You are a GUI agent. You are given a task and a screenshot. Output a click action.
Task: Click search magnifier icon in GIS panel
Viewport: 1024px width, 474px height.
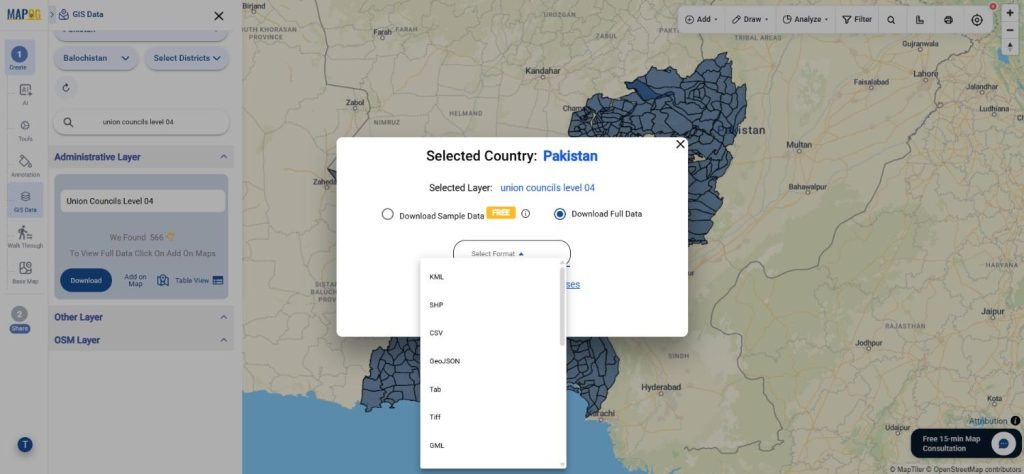pos(68,122)
